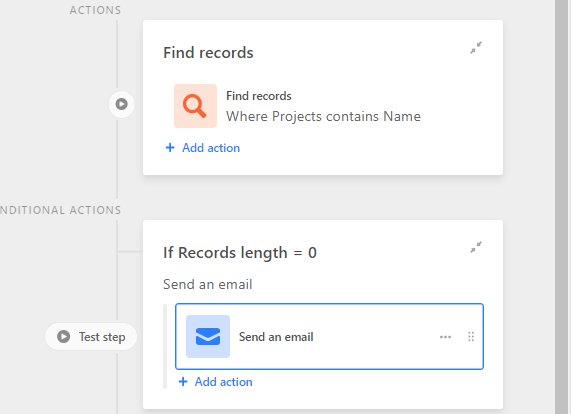Select the Send an email action row
The height and width of the screenshot is (414, 571).
pyautogui.click(x=329, y=336)
